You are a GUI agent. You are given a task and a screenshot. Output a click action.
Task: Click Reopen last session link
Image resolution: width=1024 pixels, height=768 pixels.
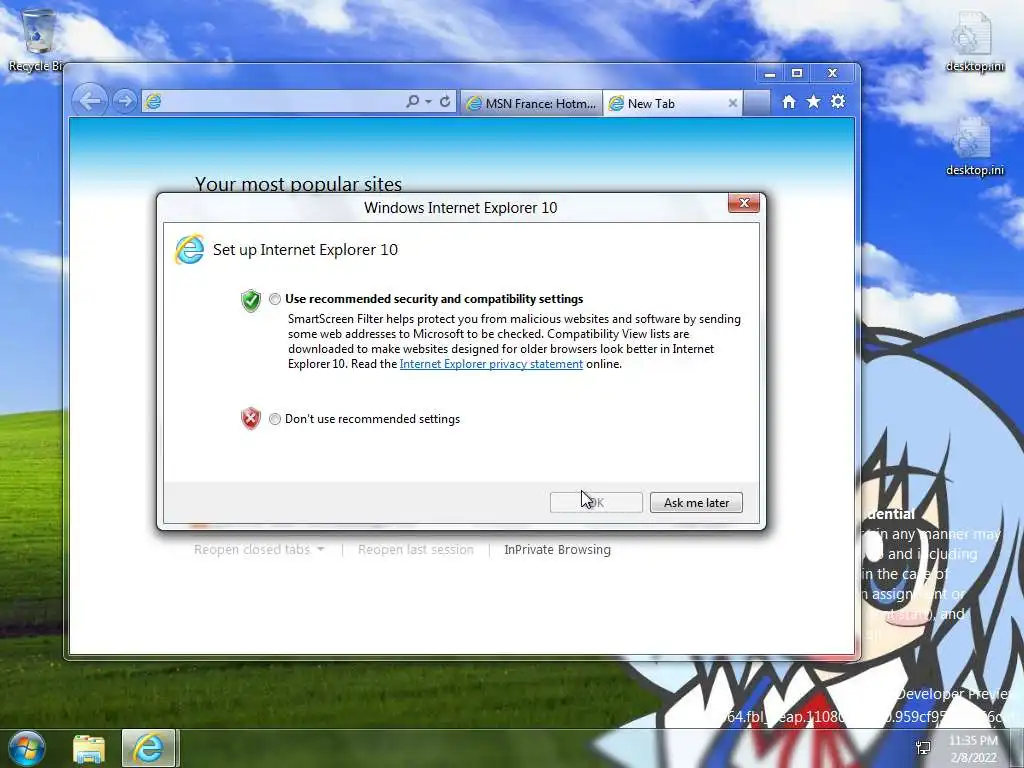[x=416, y=550]
